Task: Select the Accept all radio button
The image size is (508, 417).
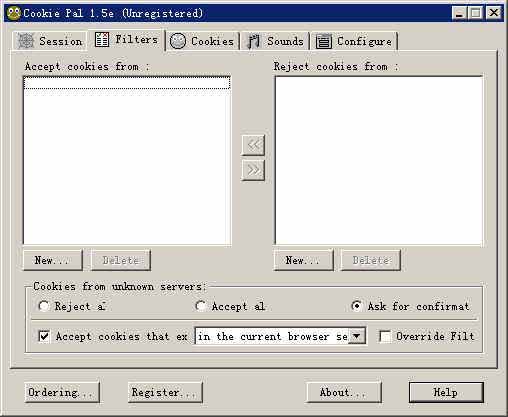Action: (201, 306)
